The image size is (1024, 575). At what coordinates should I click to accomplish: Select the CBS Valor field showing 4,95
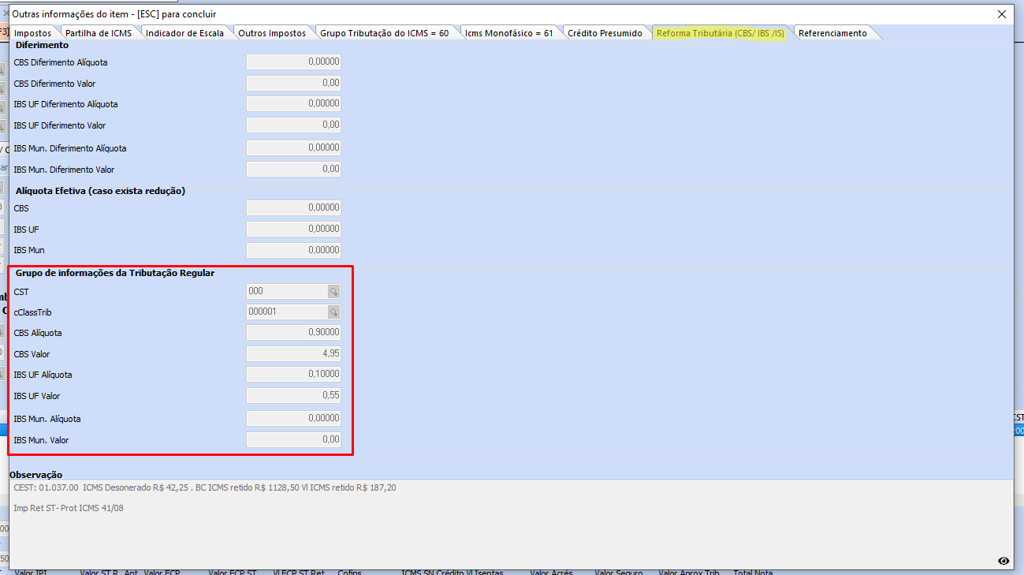tap(293, 354)
